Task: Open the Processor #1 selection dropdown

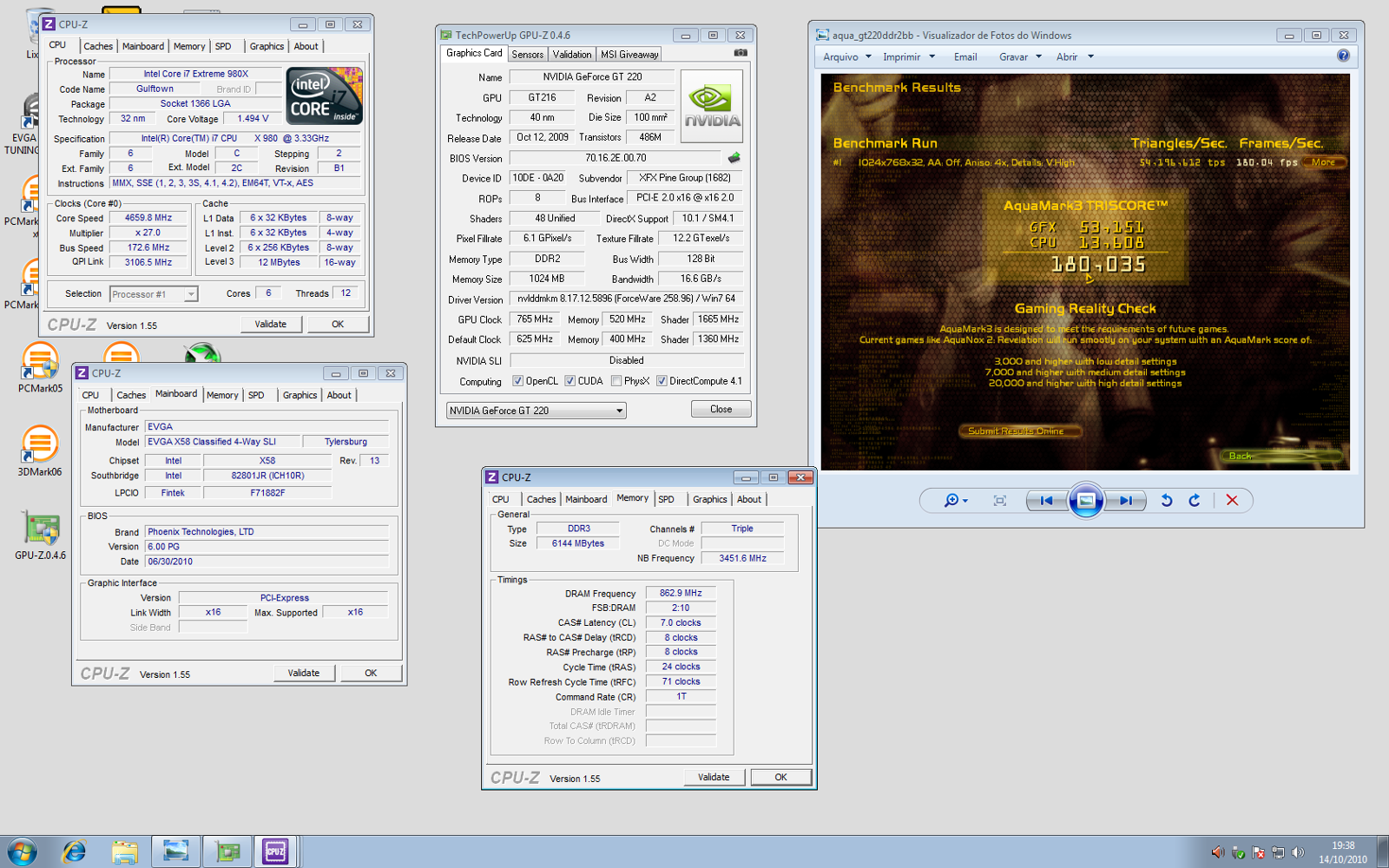Action: (x=154, y=294)
